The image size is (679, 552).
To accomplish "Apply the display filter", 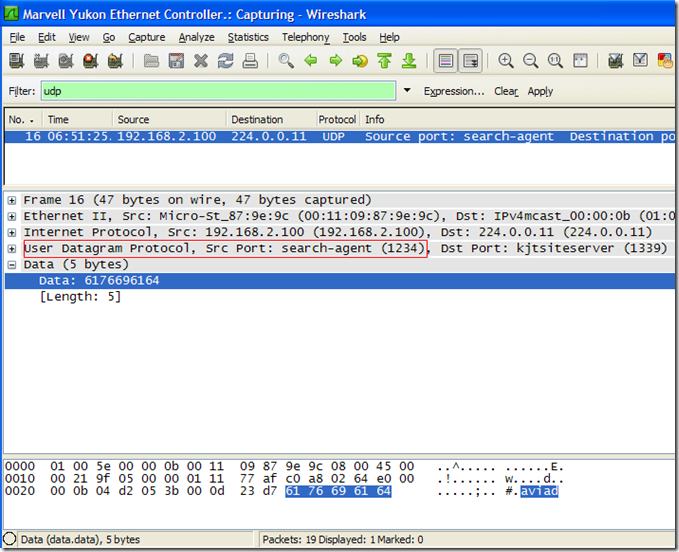I will pos(540,91).
